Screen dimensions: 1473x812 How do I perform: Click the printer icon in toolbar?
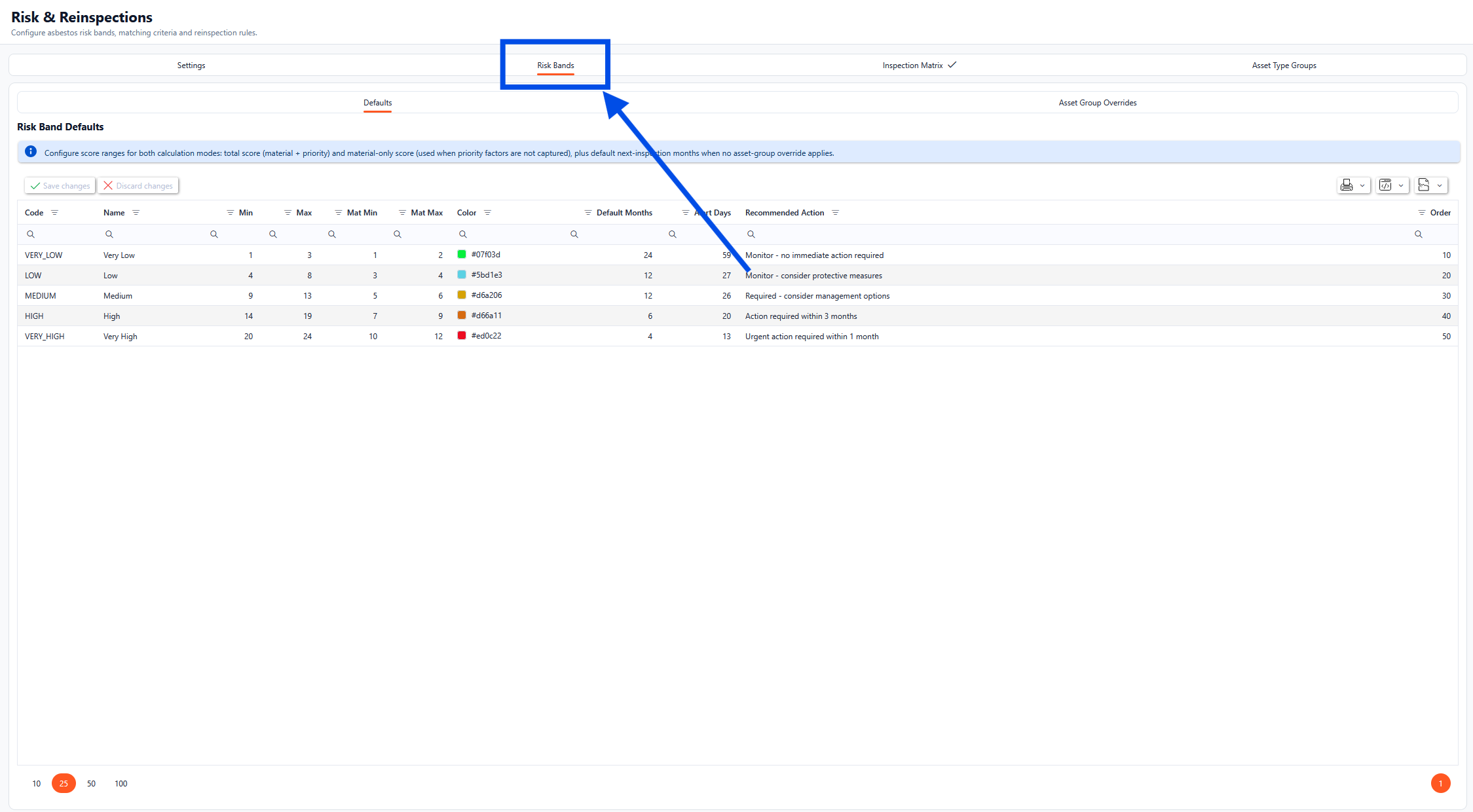pyautogui.click(x=1347, y=185)
